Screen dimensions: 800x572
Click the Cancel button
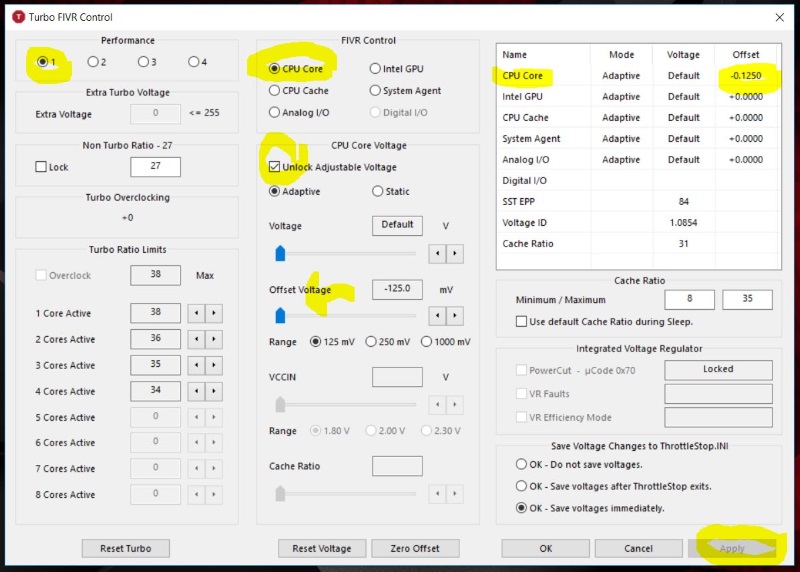(x=638, y=549)
